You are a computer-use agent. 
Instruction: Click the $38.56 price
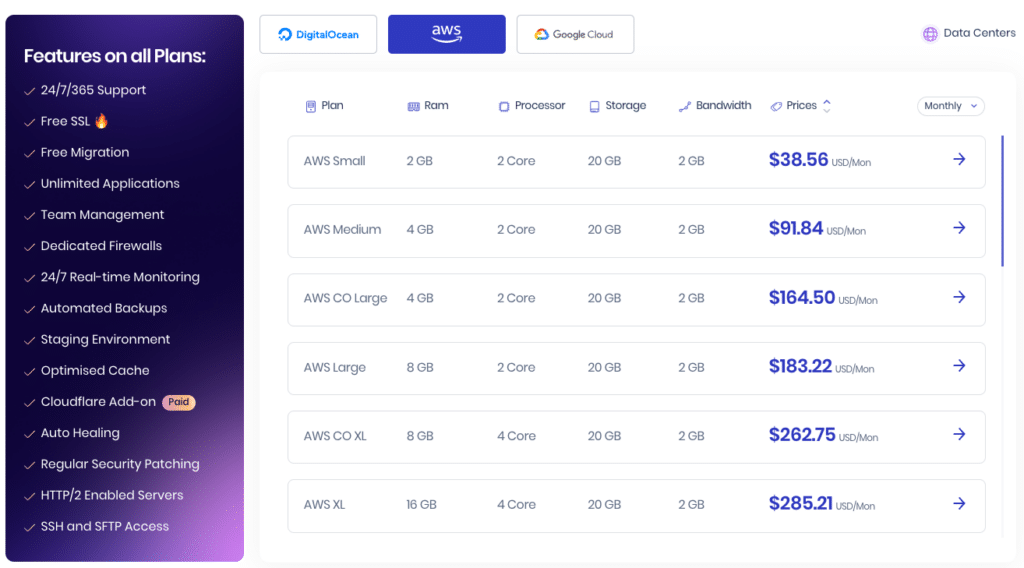click(x=798, y=160)
